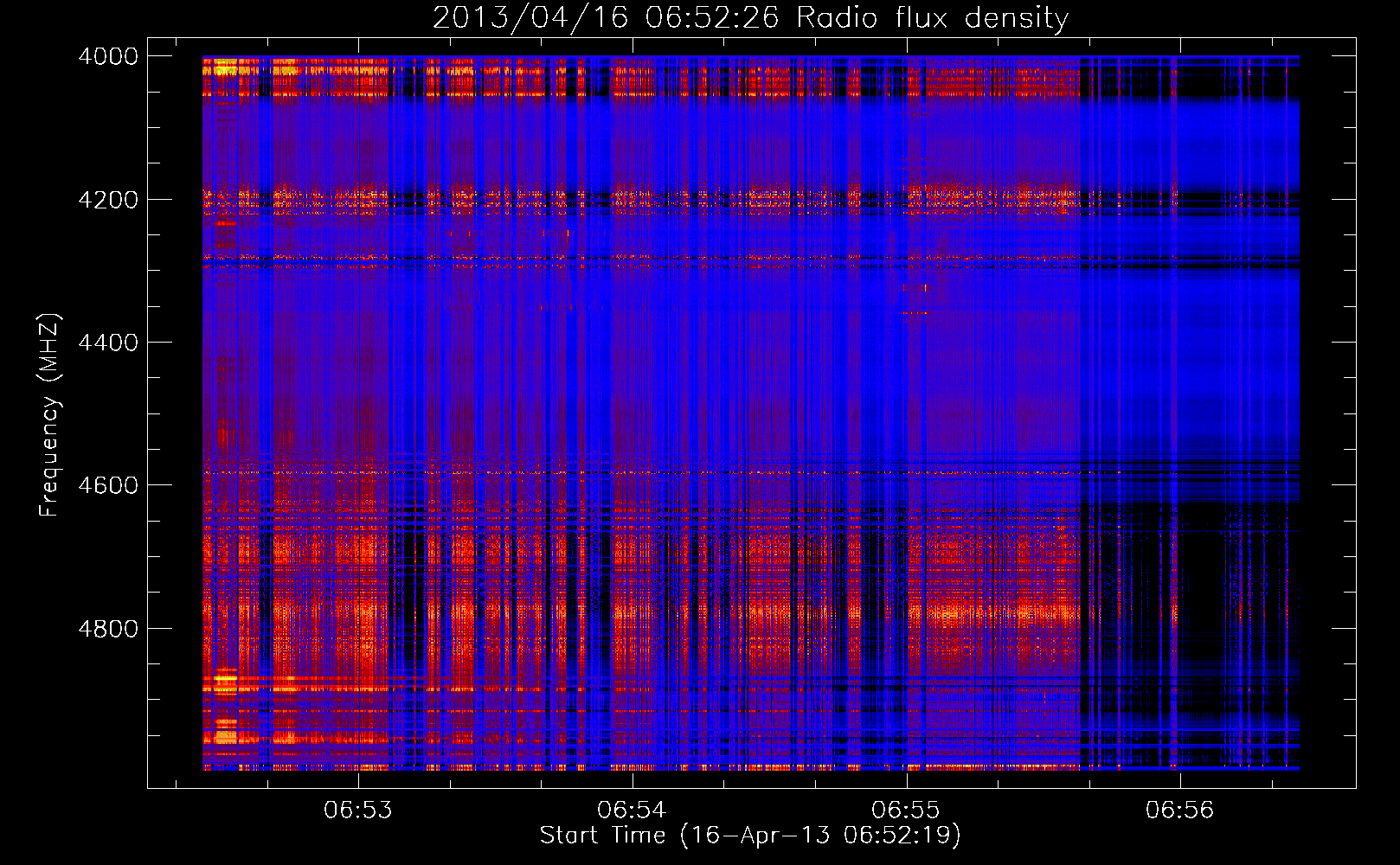This screenshot has width=1400, height=865.
Task: Click the 4800 frequency tick label
Action: 108,629
